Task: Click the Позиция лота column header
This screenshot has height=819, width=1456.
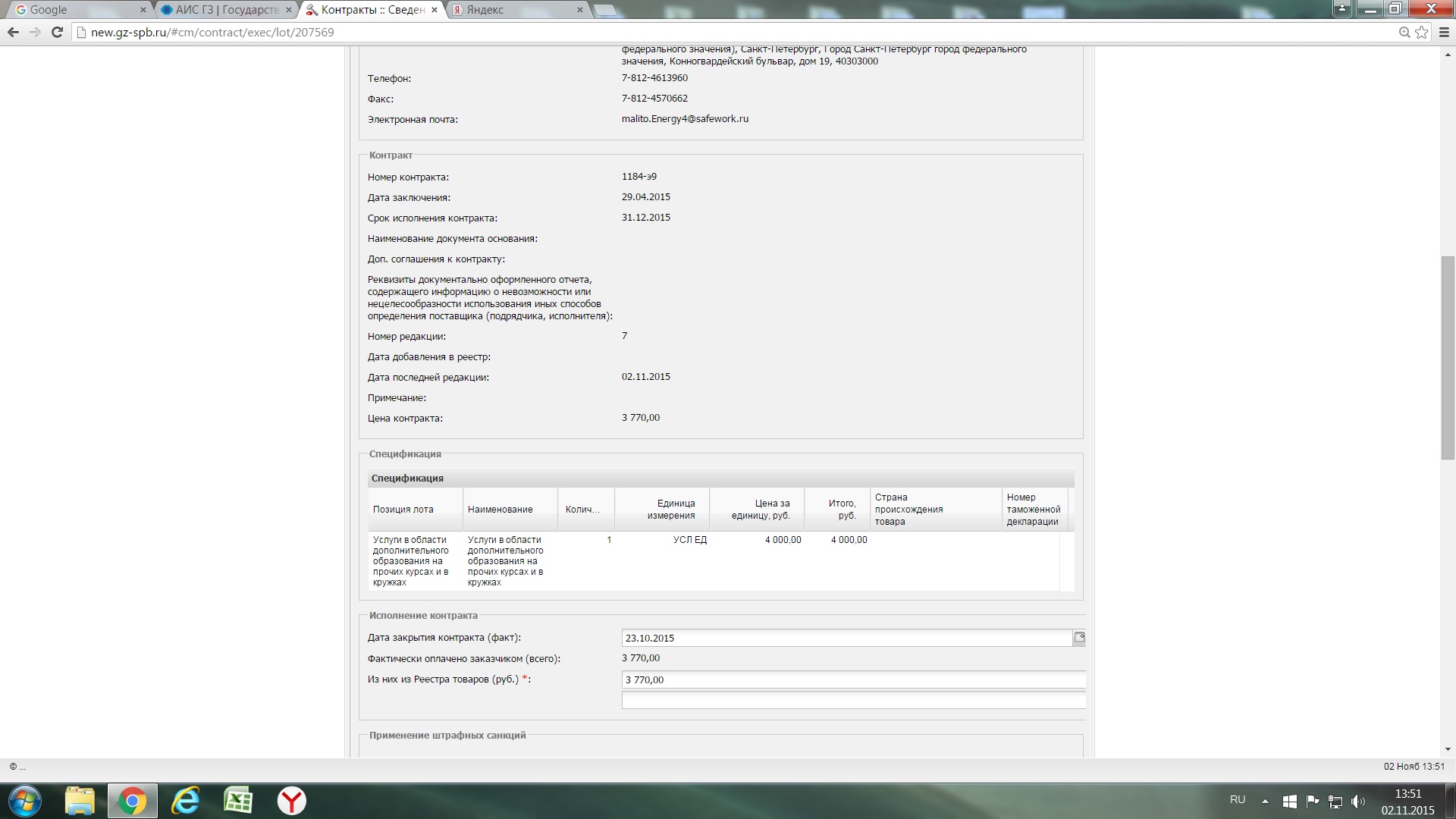Action: pos(403,510)
